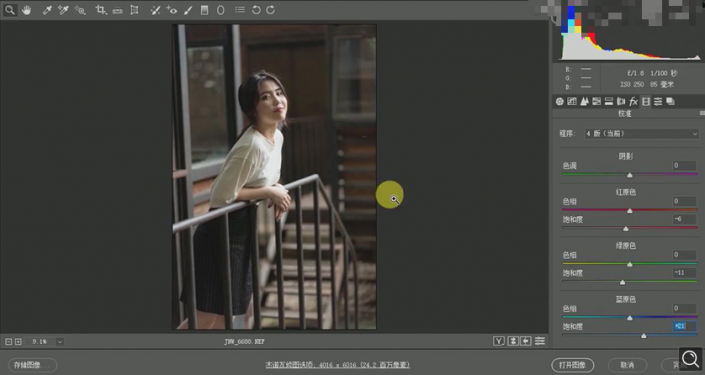The height and width of the screenshot is (375, 705).
Task: Activate the Crop tool
Action: click(x=100, y=10)
